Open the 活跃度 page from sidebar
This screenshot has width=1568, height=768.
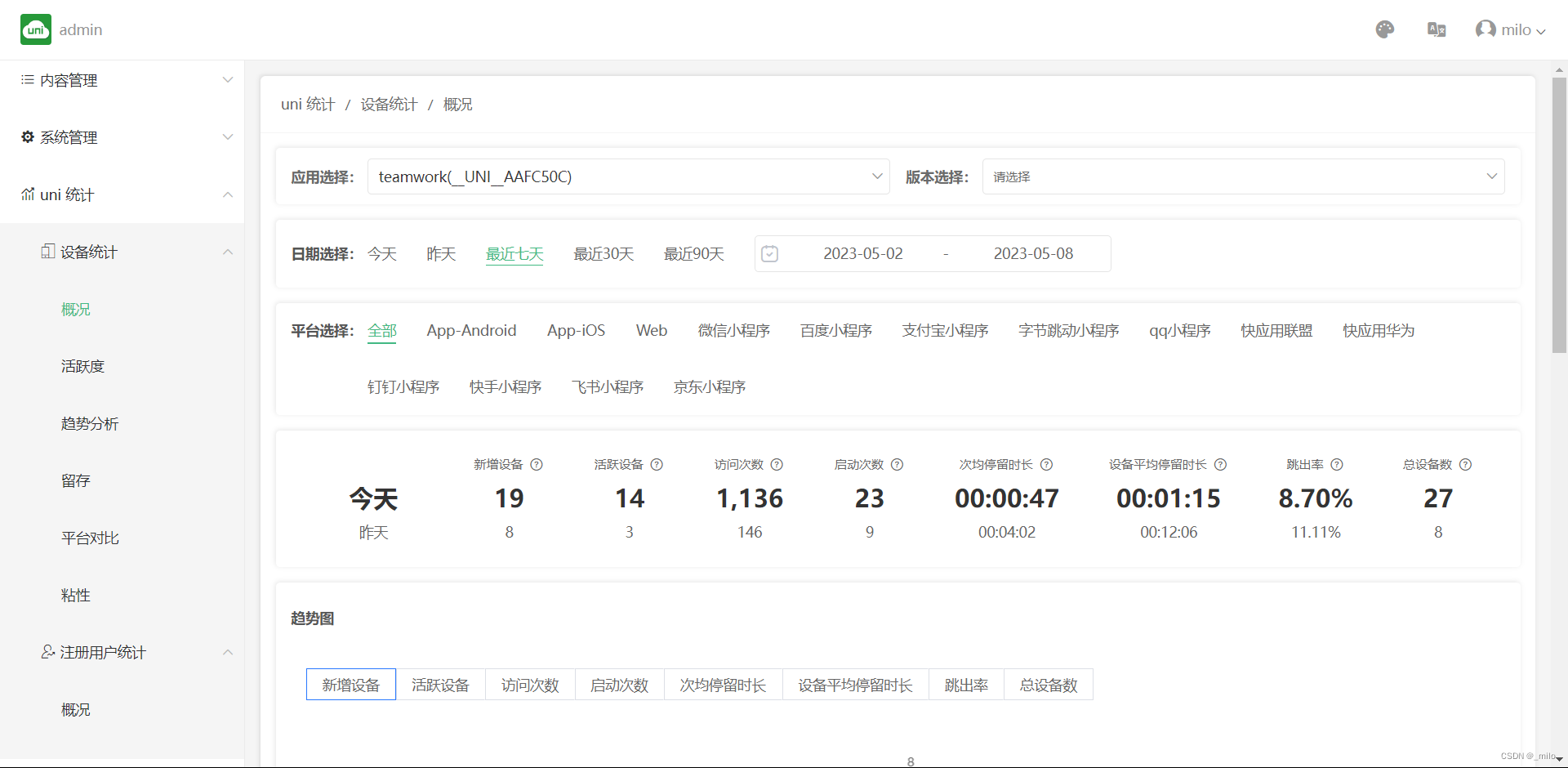click(82, 366)
